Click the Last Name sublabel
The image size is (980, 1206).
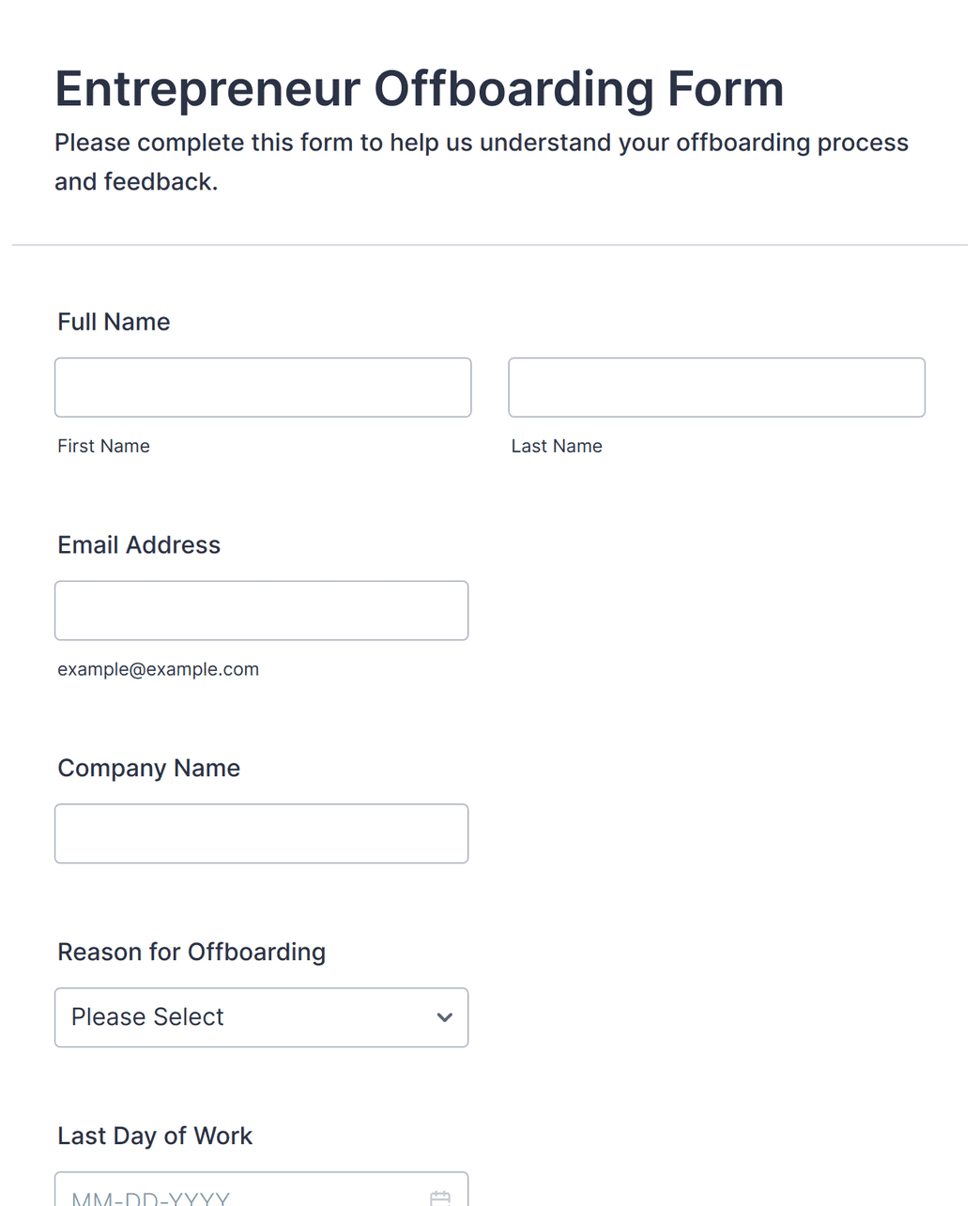557,446
